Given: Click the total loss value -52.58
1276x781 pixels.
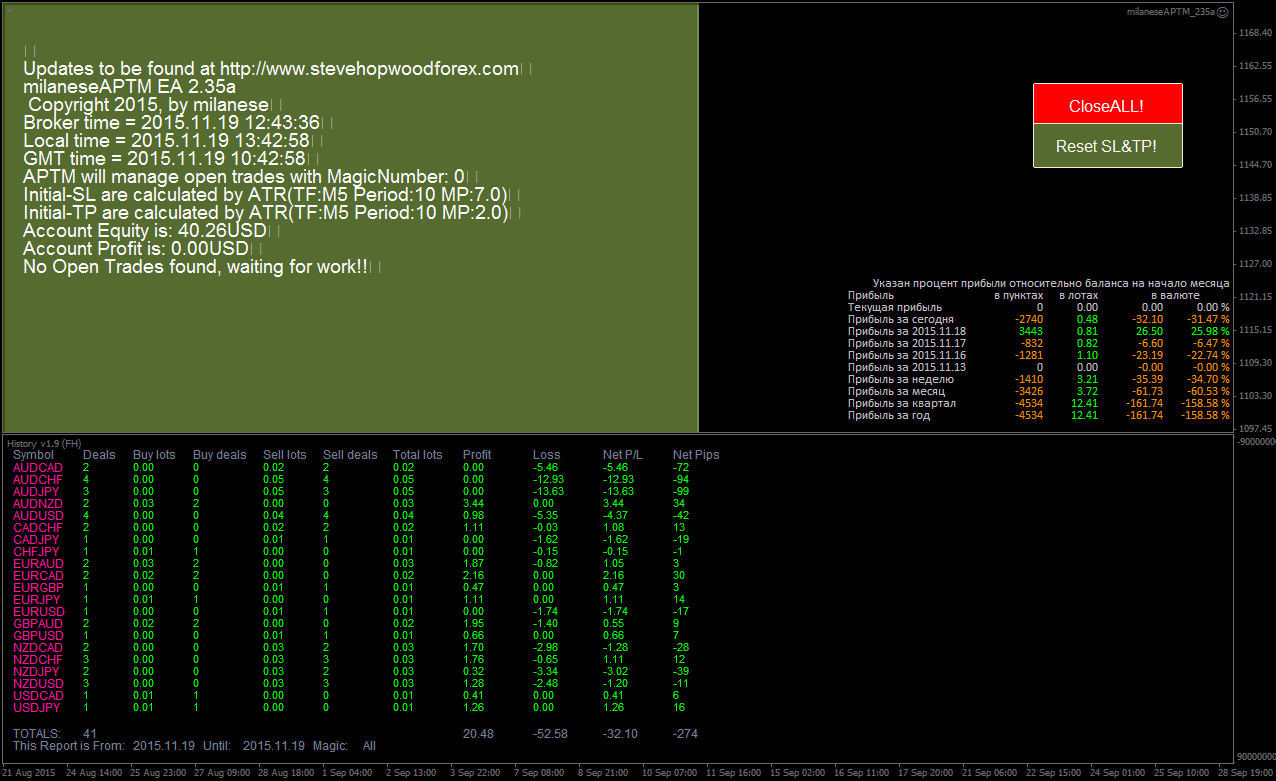Looking at the screenshot, I should 550,734.
